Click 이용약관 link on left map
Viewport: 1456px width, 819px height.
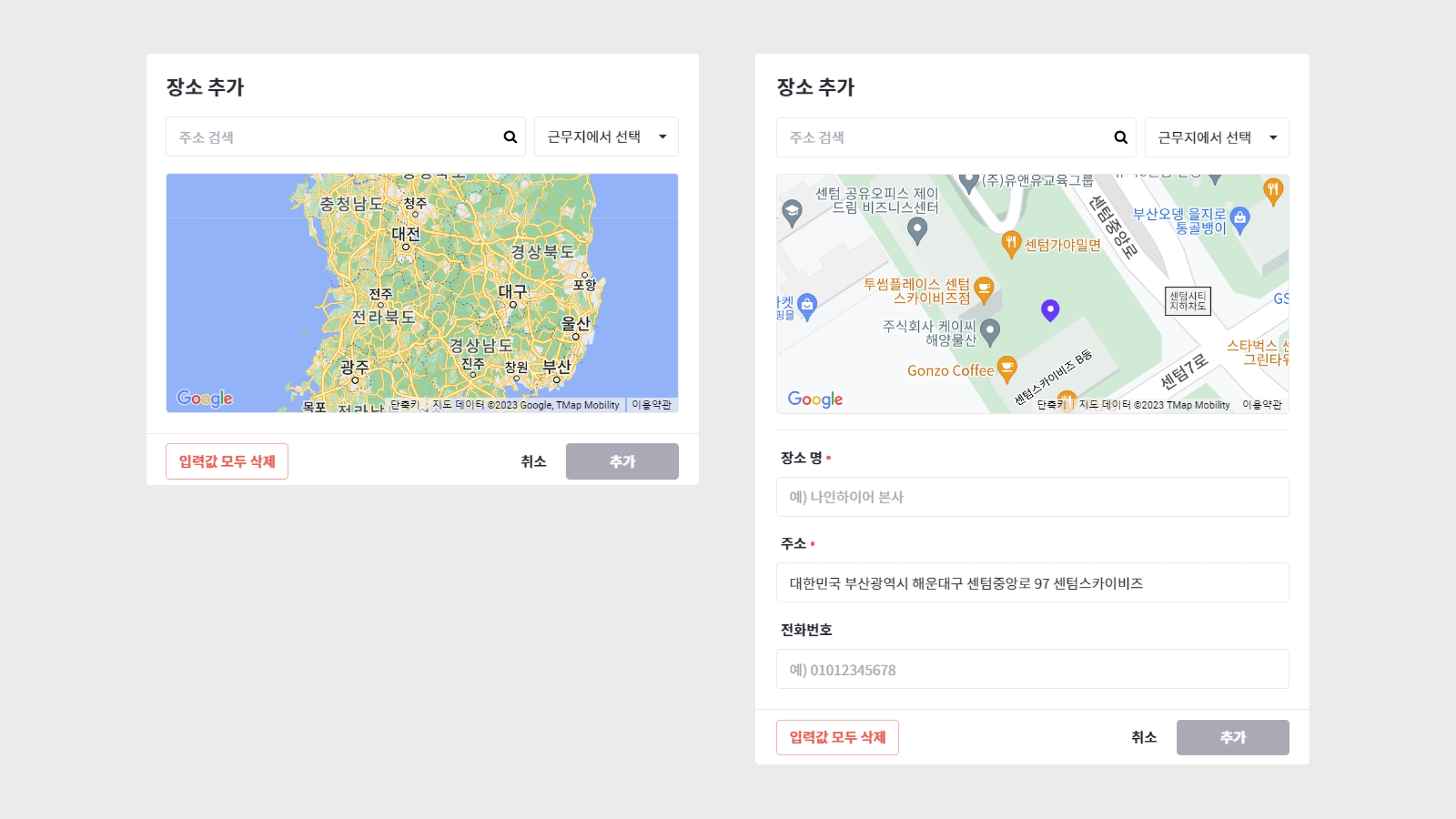coord(651,405)
